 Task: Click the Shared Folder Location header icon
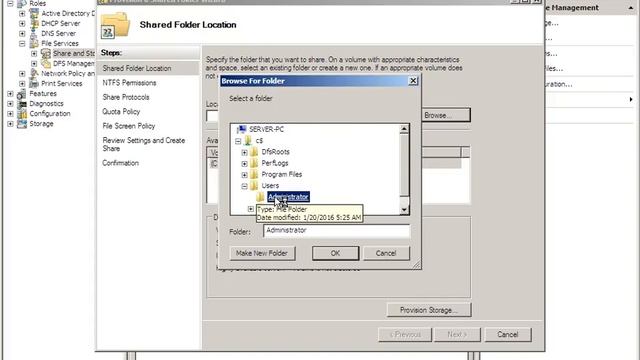coord(115,25)
